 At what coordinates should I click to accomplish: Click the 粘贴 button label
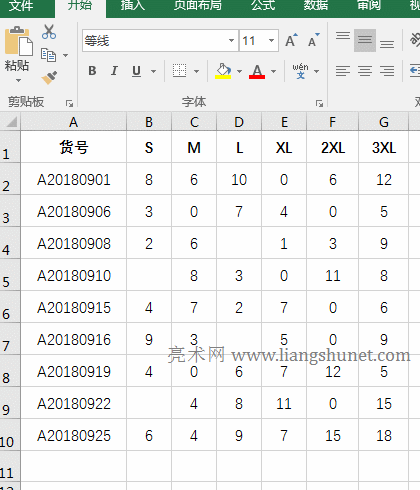tap(17, 66)
